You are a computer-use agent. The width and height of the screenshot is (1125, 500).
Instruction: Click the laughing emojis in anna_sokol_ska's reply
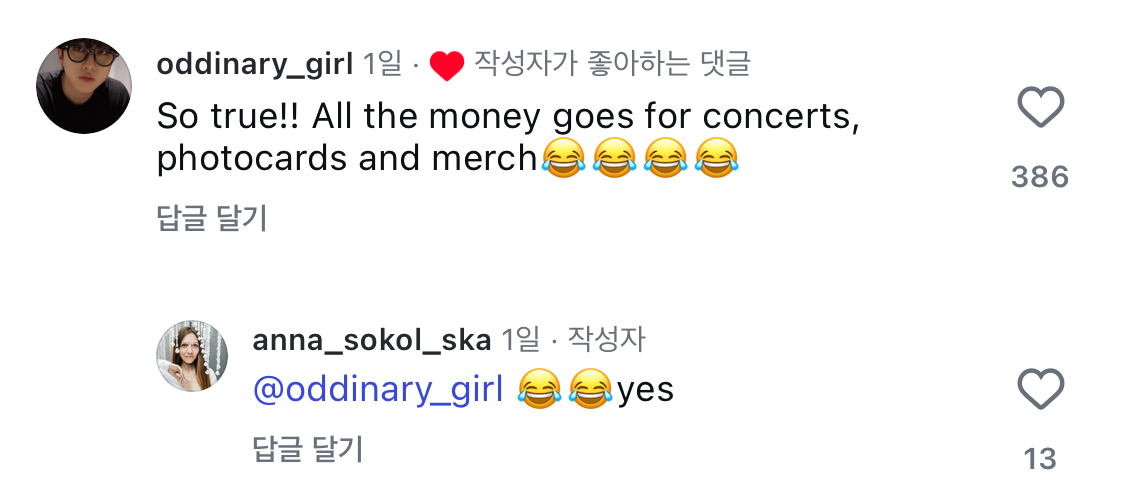click(x=565, y=389)
